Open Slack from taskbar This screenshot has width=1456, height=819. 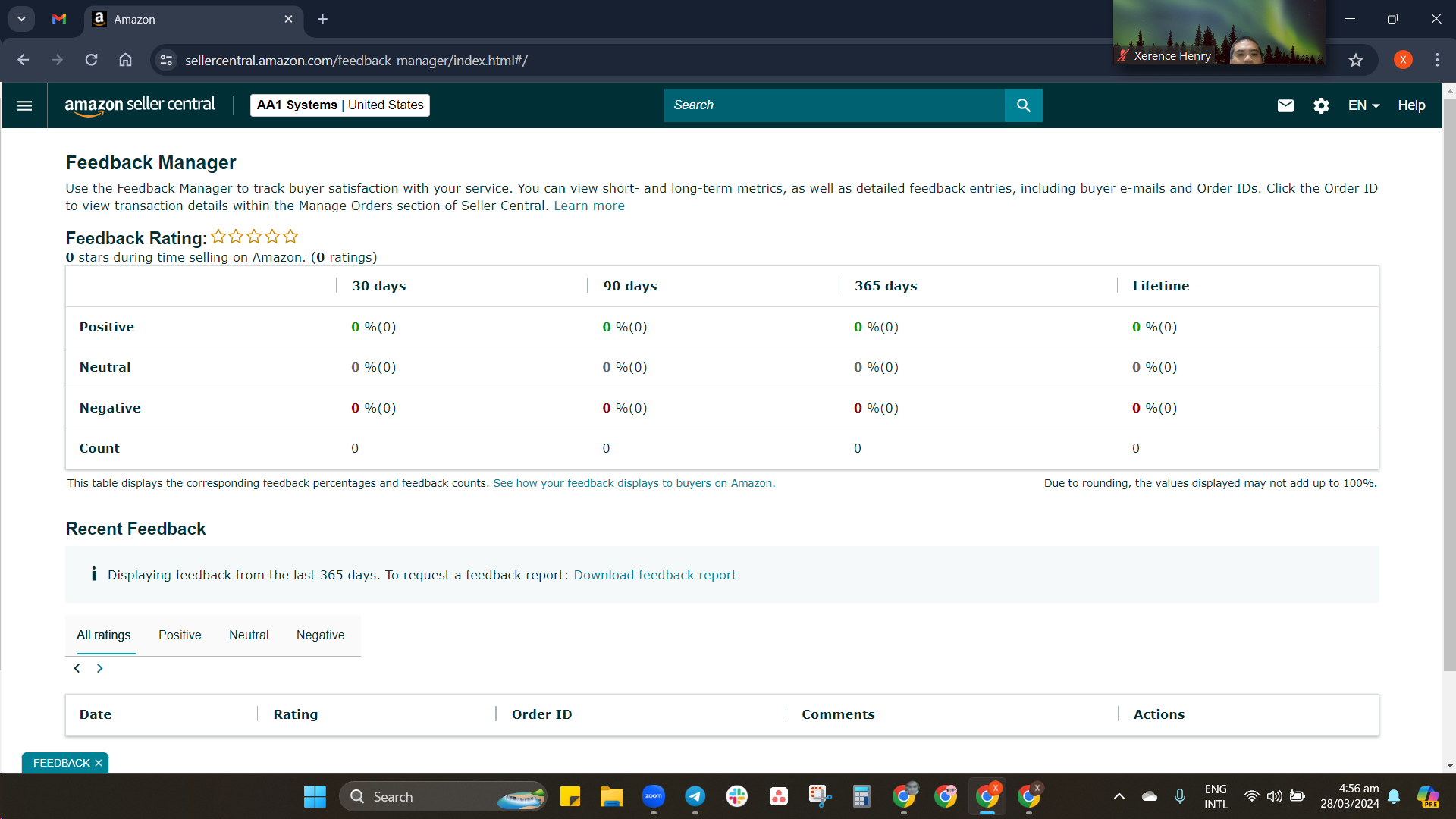pos(736,797)
